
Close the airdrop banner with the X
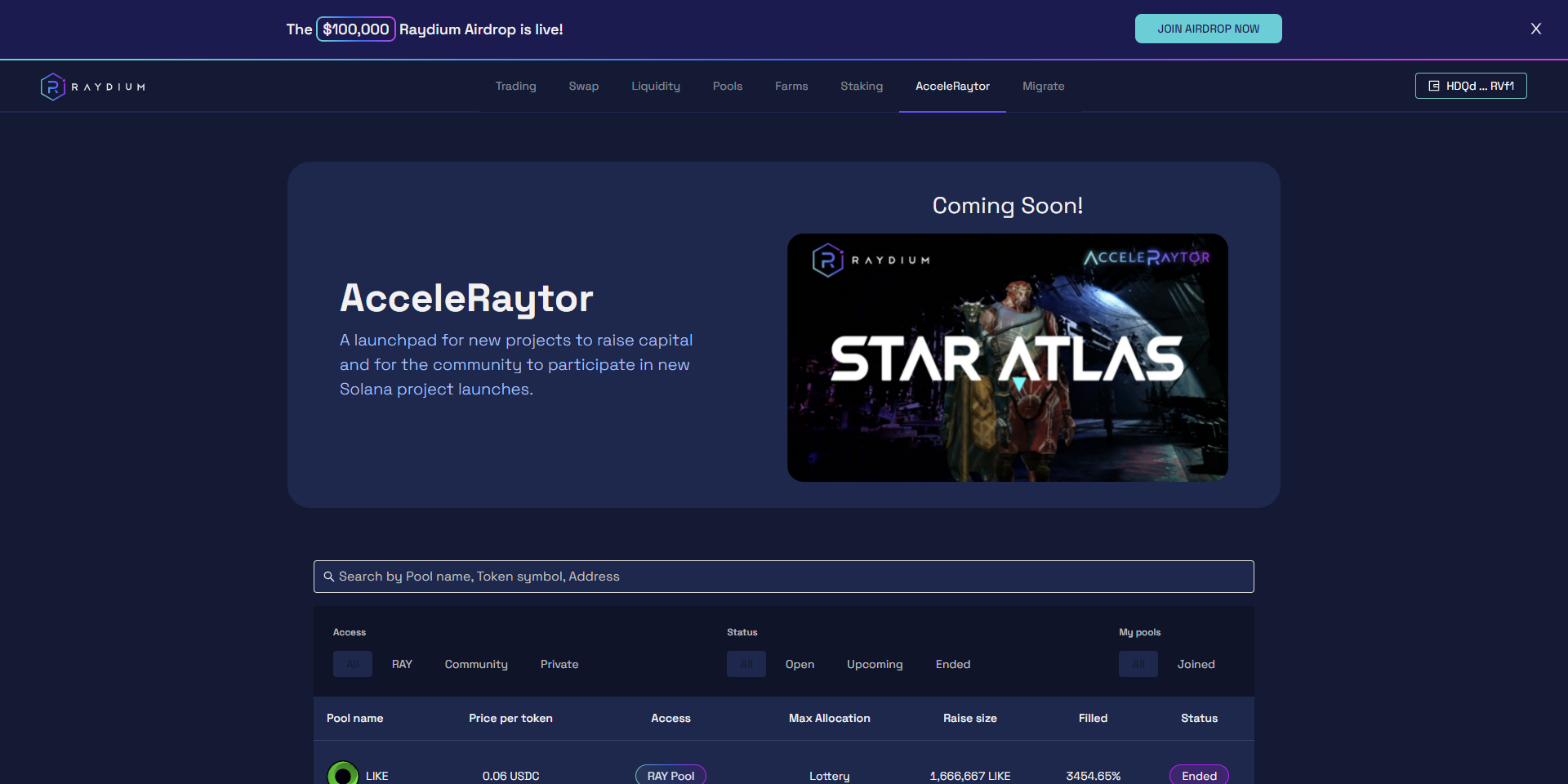click(x=1535, y=29)
